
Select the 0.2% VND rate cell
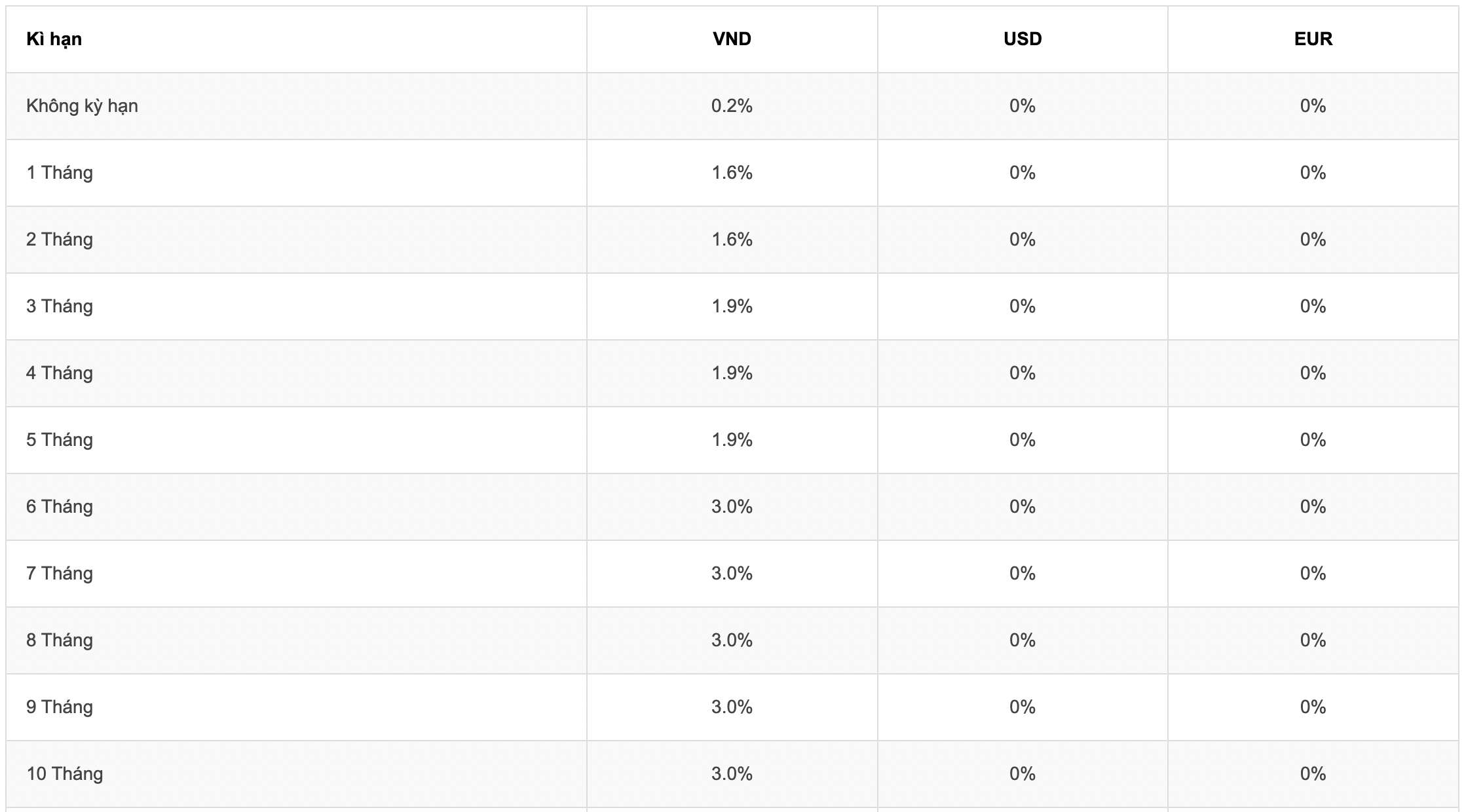click(732, 106)
